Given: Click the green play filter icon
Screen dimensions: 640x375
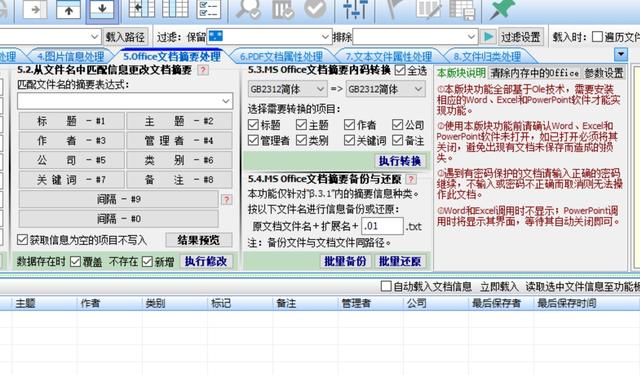Looking at the screenshot, I should (x=488, y=37).
